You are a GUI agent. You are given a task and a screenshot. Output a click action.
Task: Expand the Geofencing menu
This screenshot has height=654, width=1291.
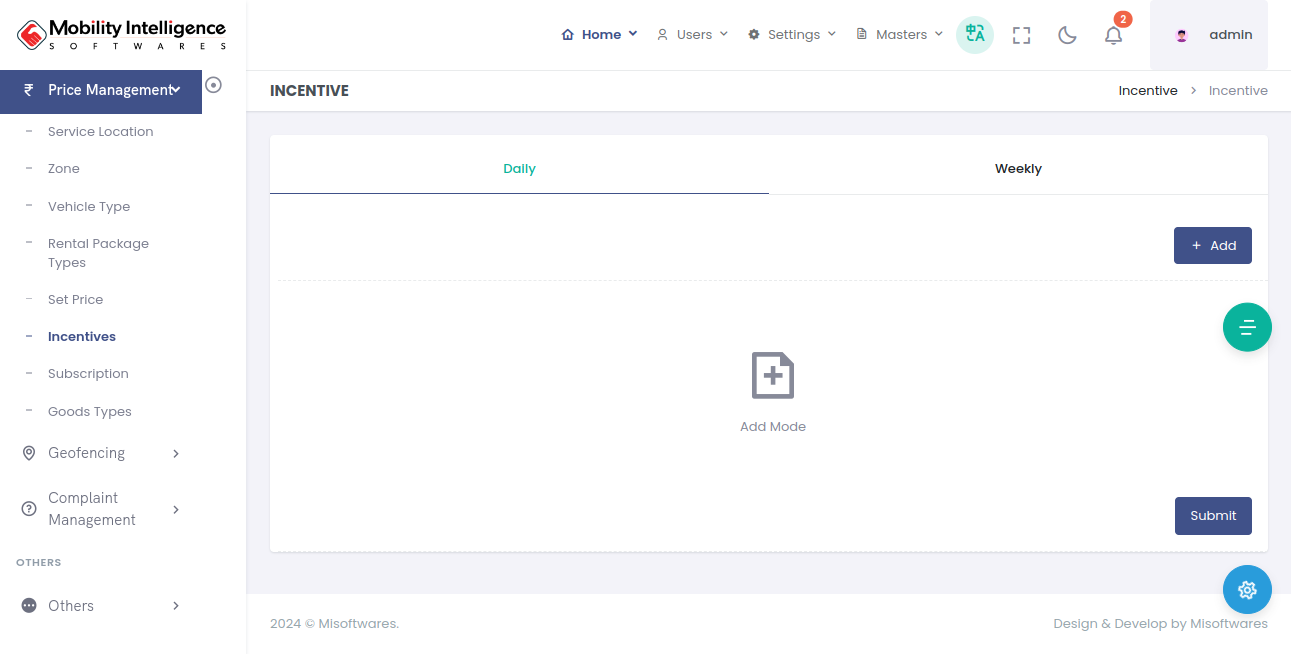pyautogui.click(x=100, y=453)
